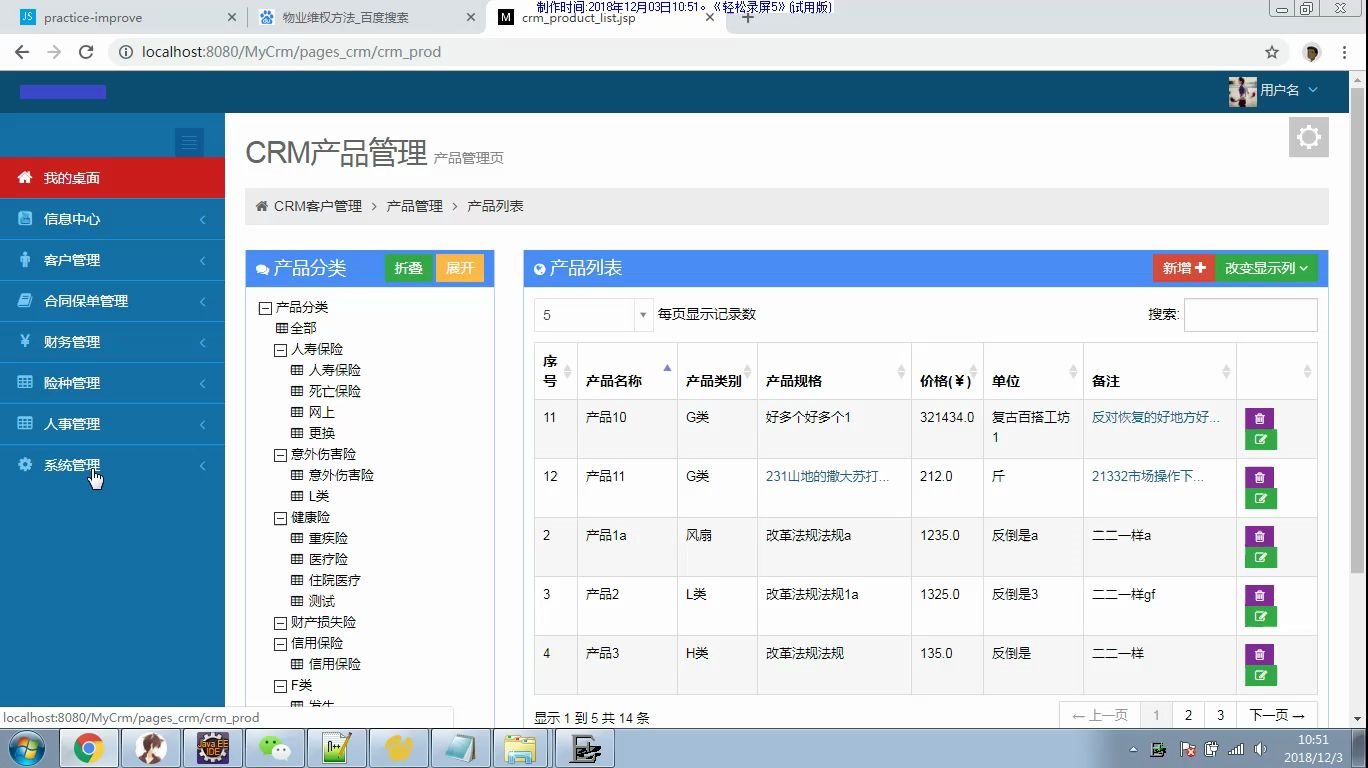
Task: Open Chrome from the taskbar
Action: point(89,747)
